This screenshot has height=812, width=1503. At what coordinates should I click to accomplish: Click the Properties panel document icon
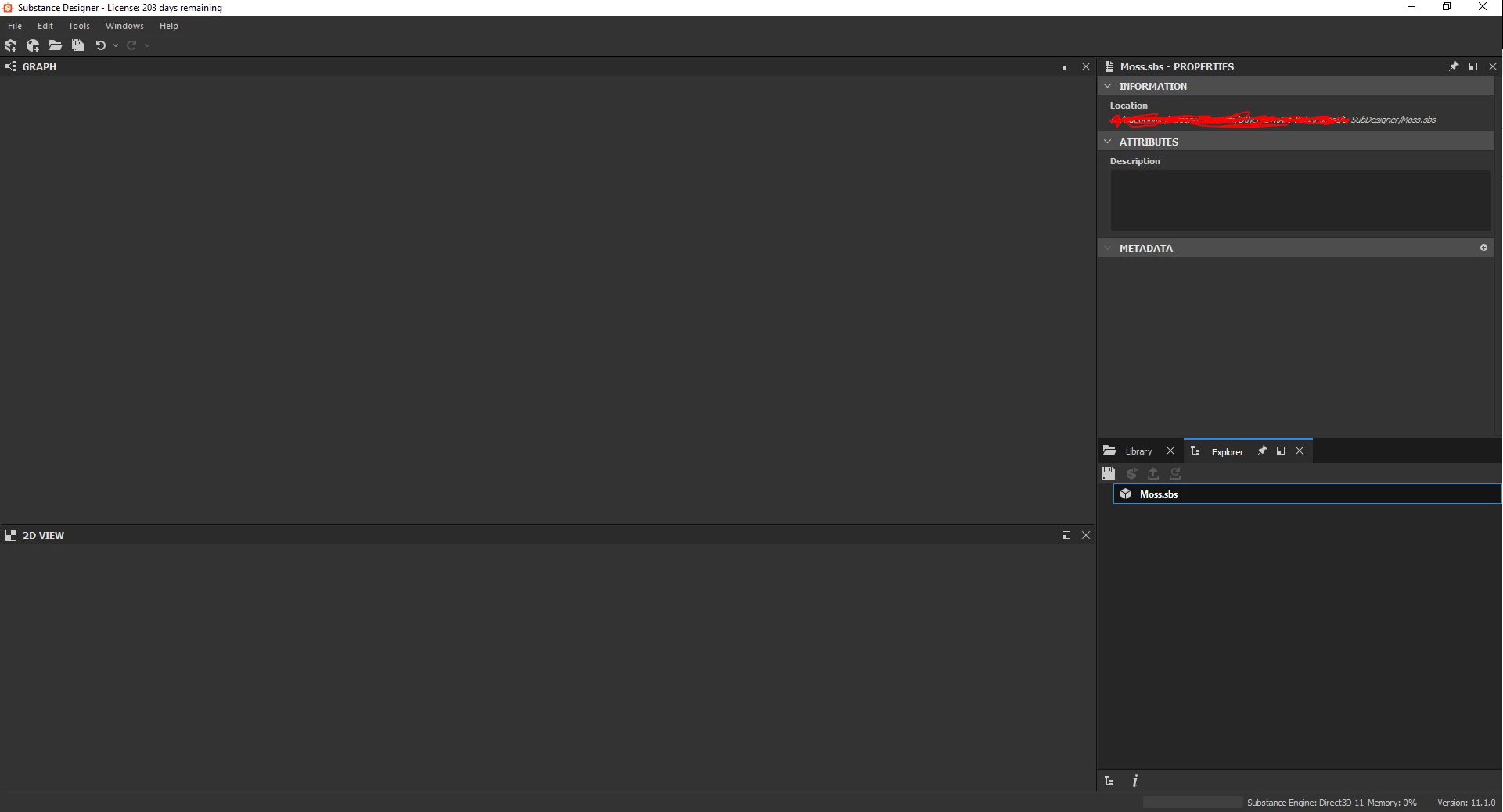click(x=1109, y=66)
